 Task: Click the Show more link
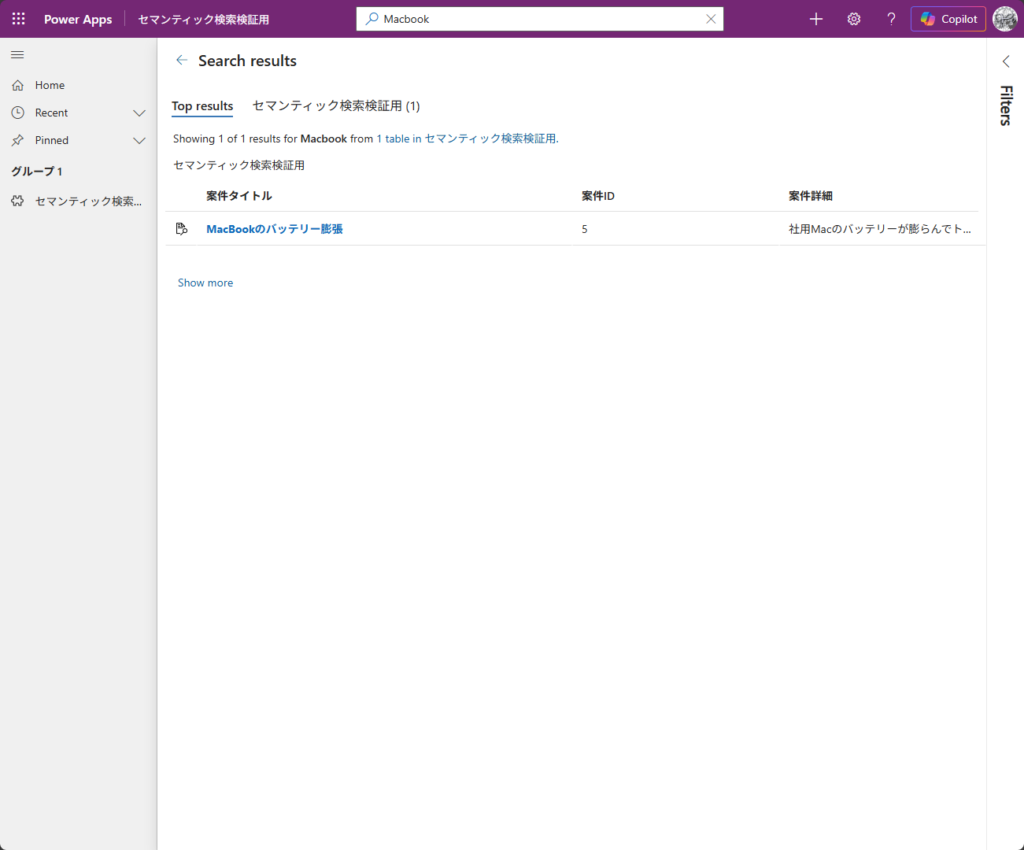pyautogui.click(x=205, y=283)
